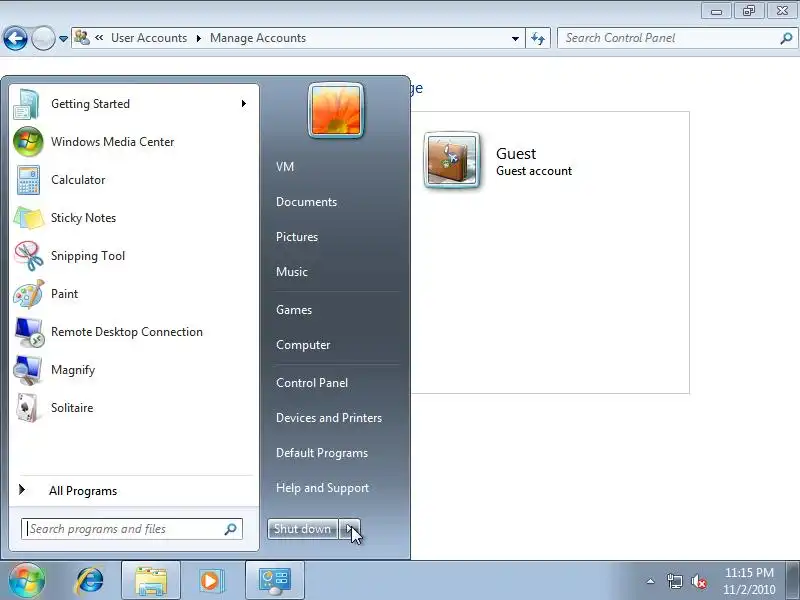This screenshot has width=800, height=600.
Task: Expand All Programs
Action: pyautogui.click(x=133, y=491)
